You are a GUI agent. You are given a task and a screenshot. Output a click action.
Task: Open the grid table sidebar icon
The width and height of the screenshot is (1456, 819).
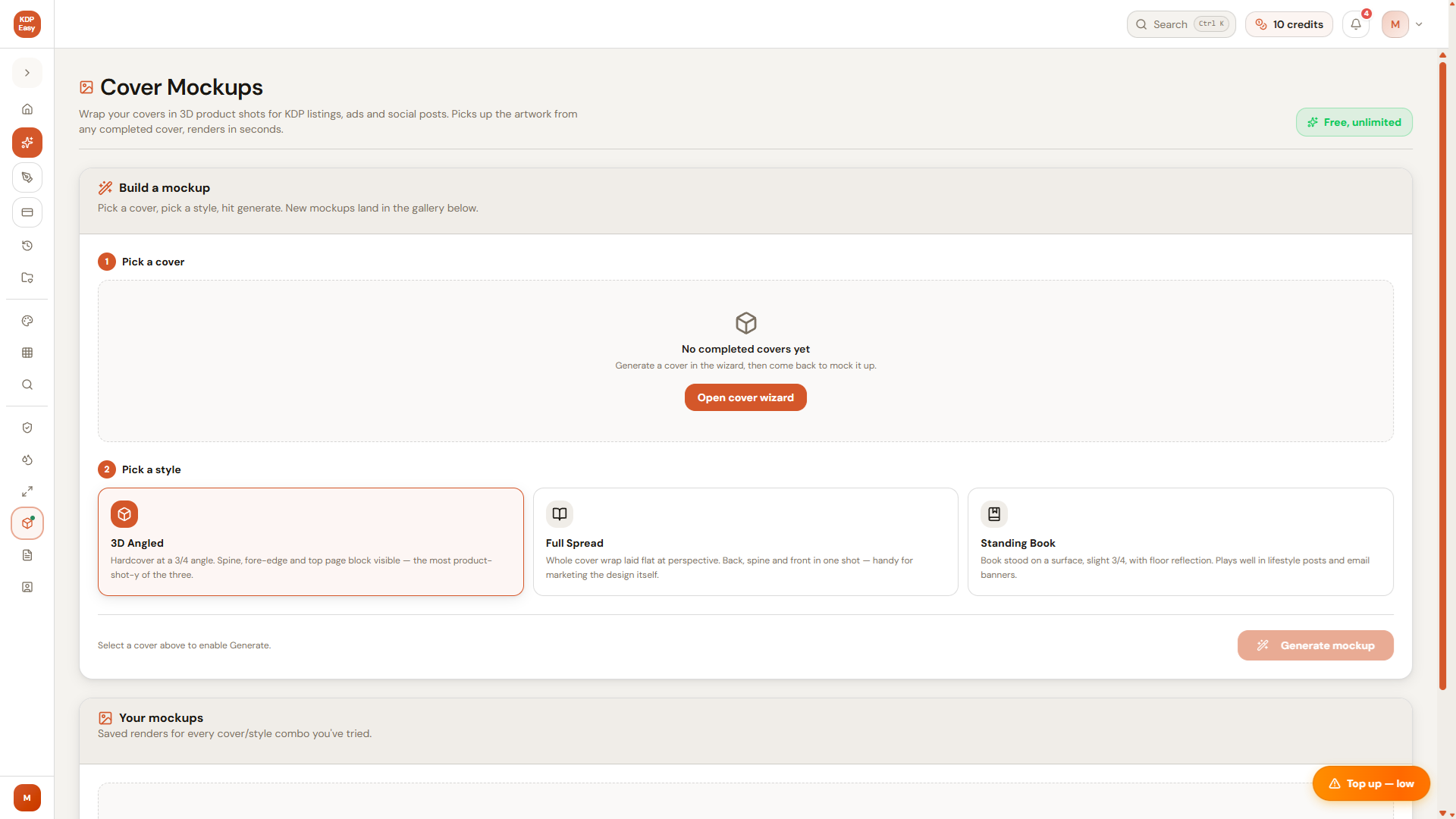point(27,353)
